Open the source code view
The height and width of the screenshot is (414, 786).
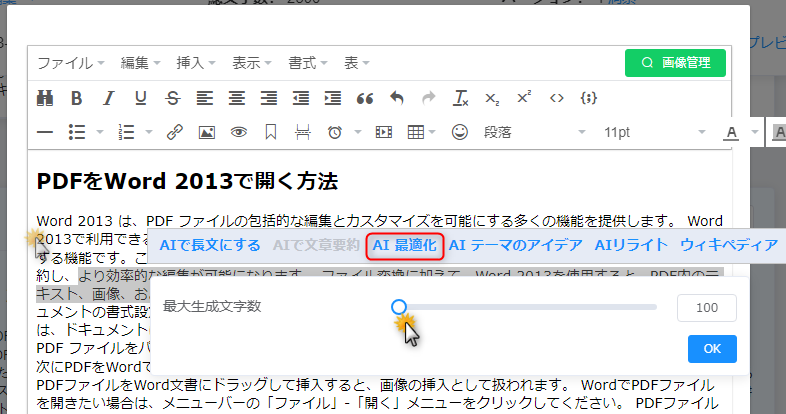(x=556, y=98)
